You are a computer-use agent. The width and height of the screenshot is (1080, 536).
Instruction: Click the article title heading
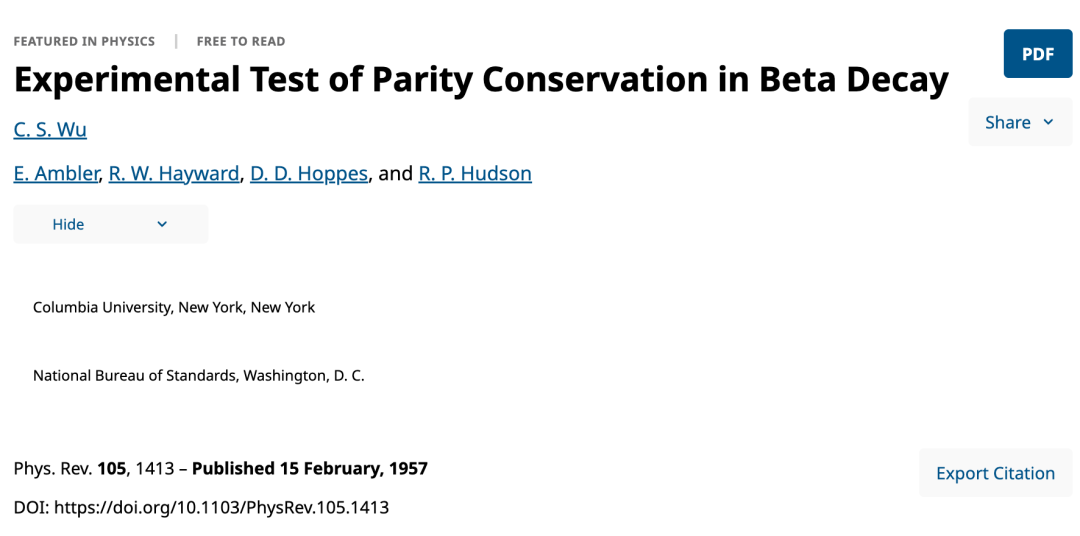point(480,80)
